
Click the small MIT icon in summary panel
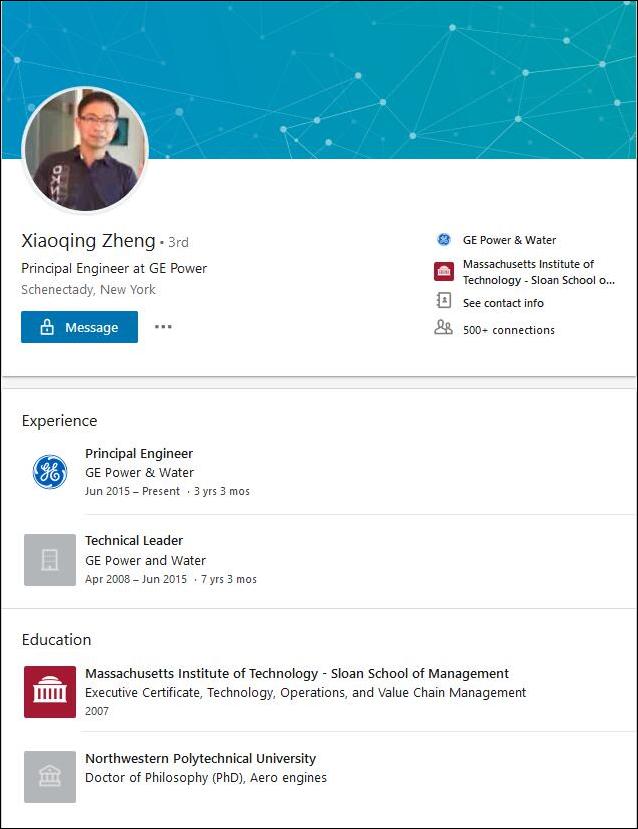[443, 272]
